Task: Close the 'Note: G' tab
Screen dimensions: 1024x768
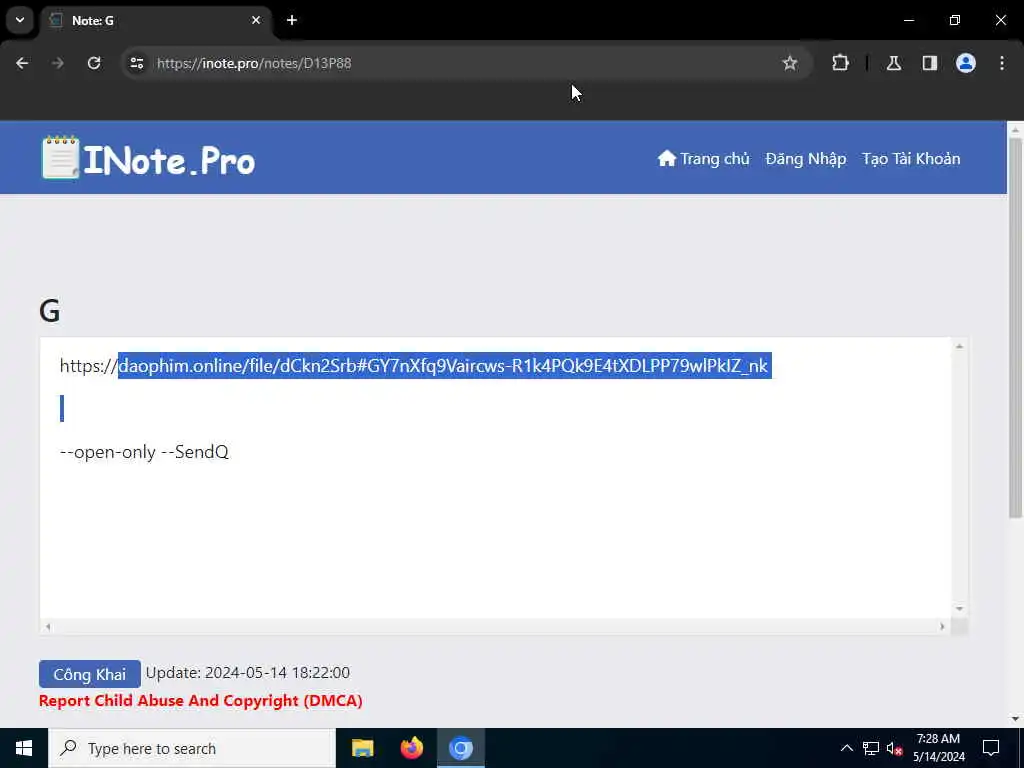Action: 256,20
